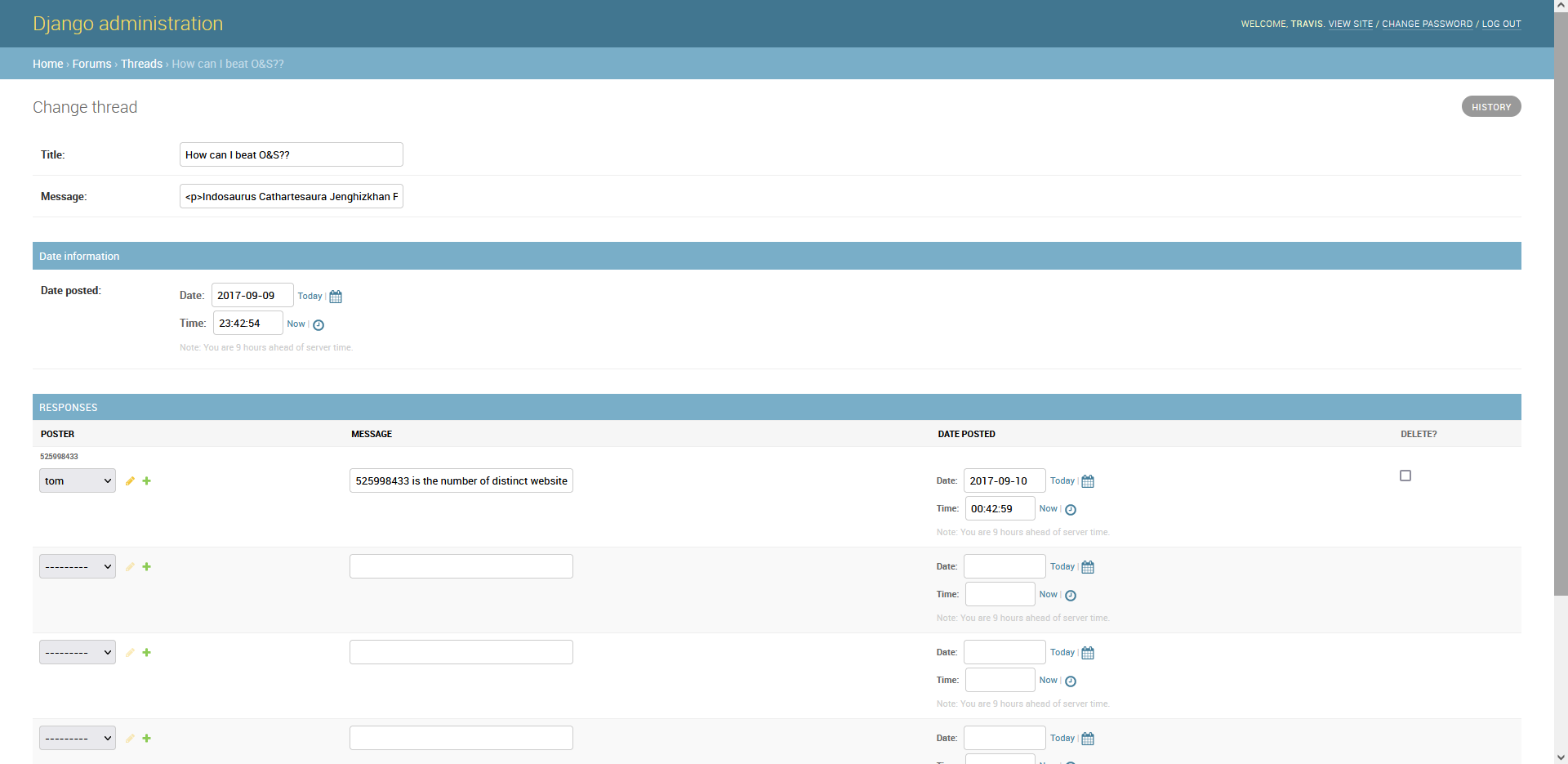Click green plus next to tom poster

(147, 481)
